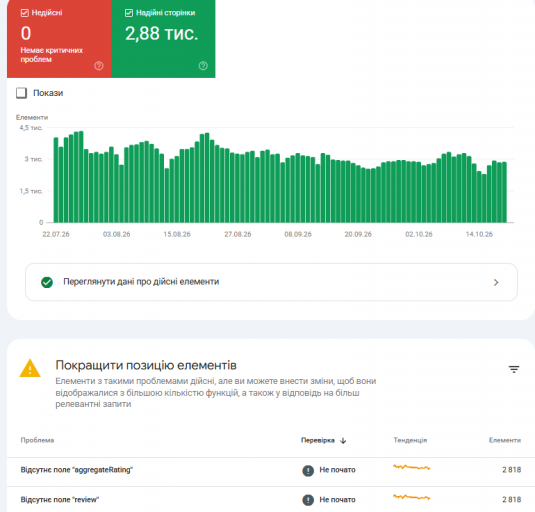Click the trend sparkline in review row
Screen dimensions: 535x512
tap(411, 497)
